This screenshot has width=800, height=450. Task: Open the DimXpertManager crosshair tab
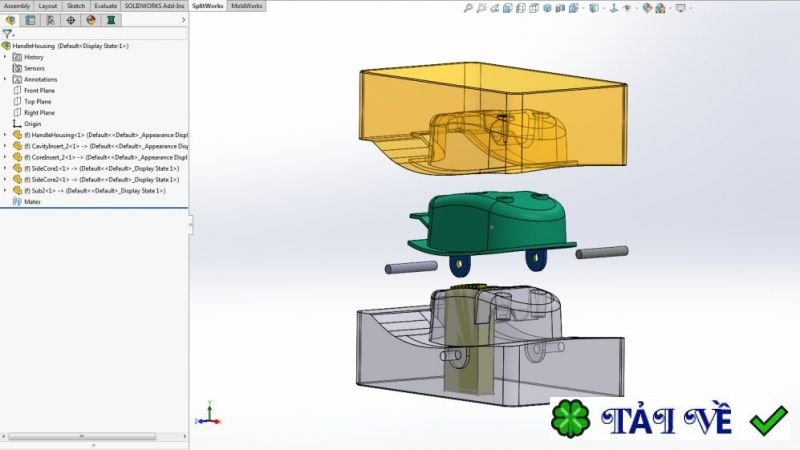70,20
